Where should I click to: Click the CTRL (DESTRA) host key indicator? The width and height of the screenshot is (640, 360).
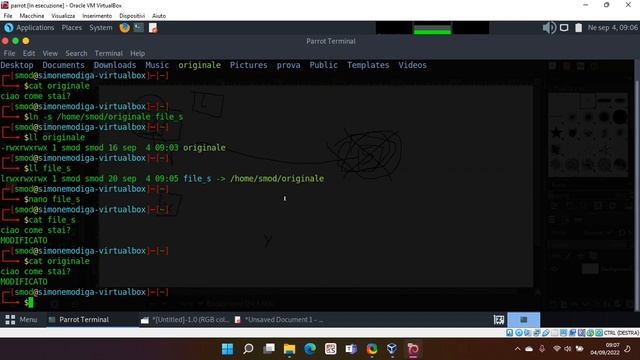click(x=621, y=333)
